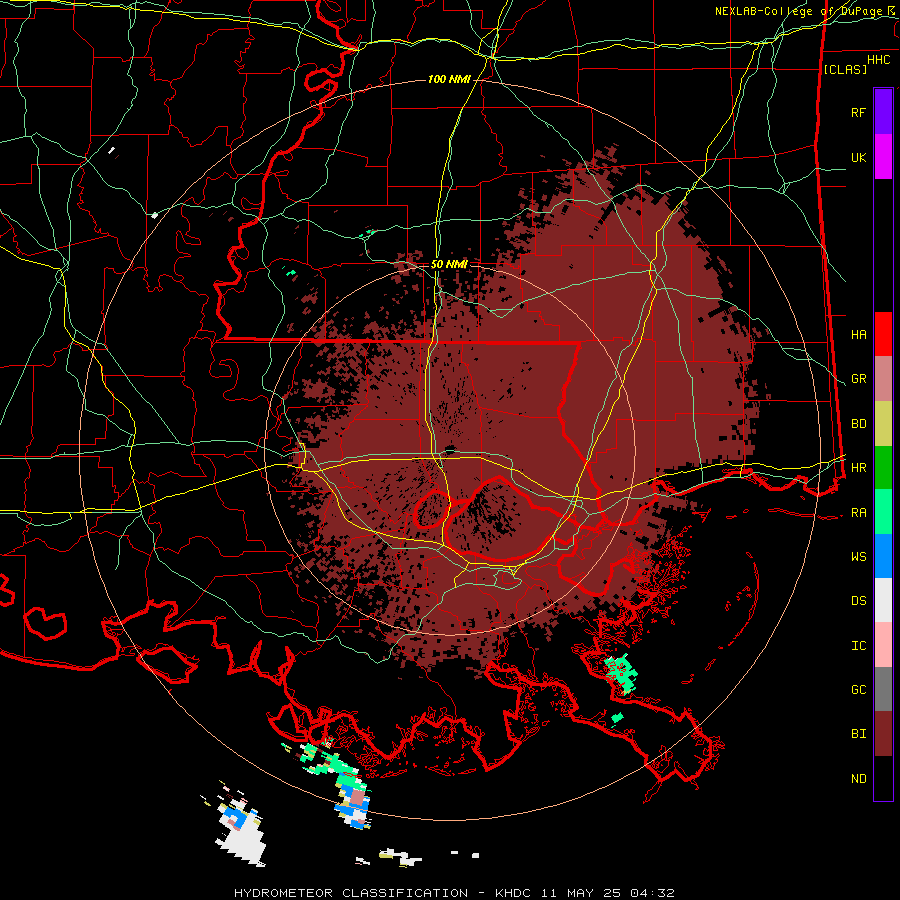Click the BI brown legend swatch
Screen dimensions: 900x900
[883, 734]
